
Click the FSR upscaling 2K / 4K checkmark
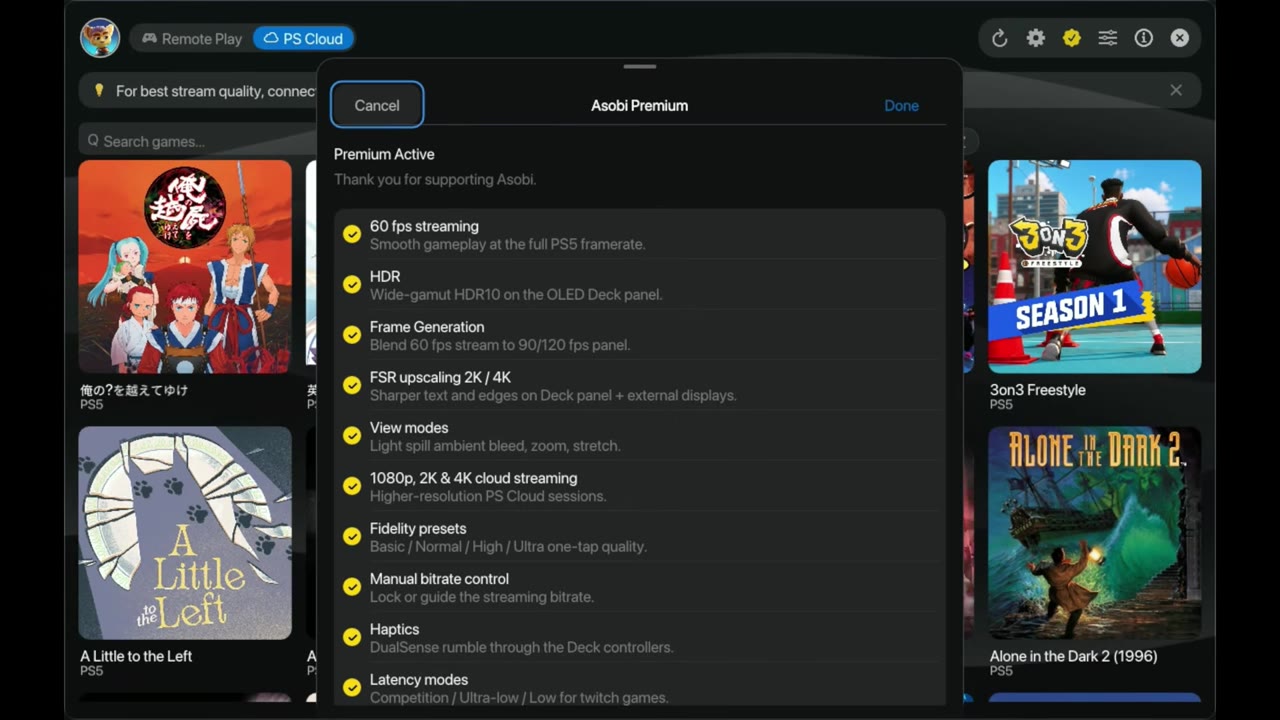click(352, 385)
